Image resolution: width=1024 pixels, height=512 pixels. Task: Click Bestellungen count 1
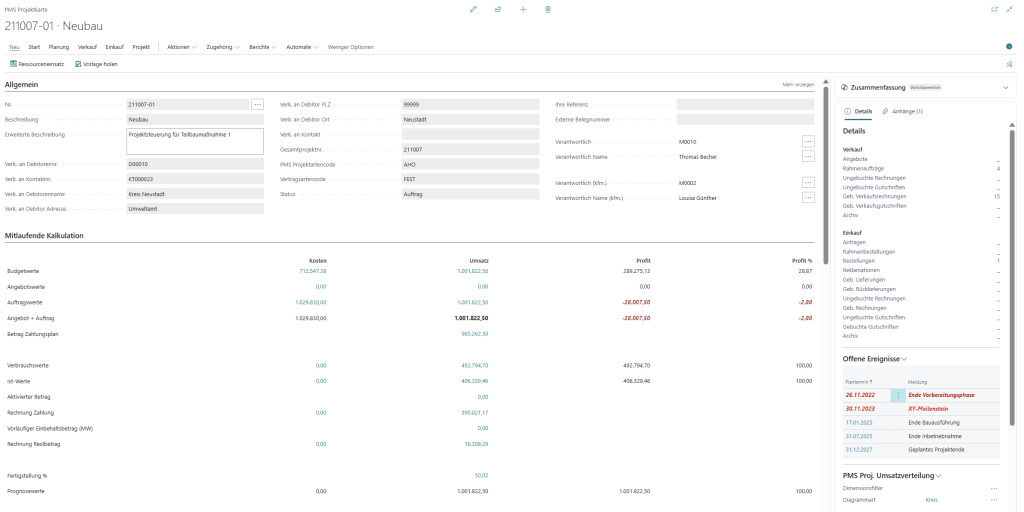tap(998, 261)
